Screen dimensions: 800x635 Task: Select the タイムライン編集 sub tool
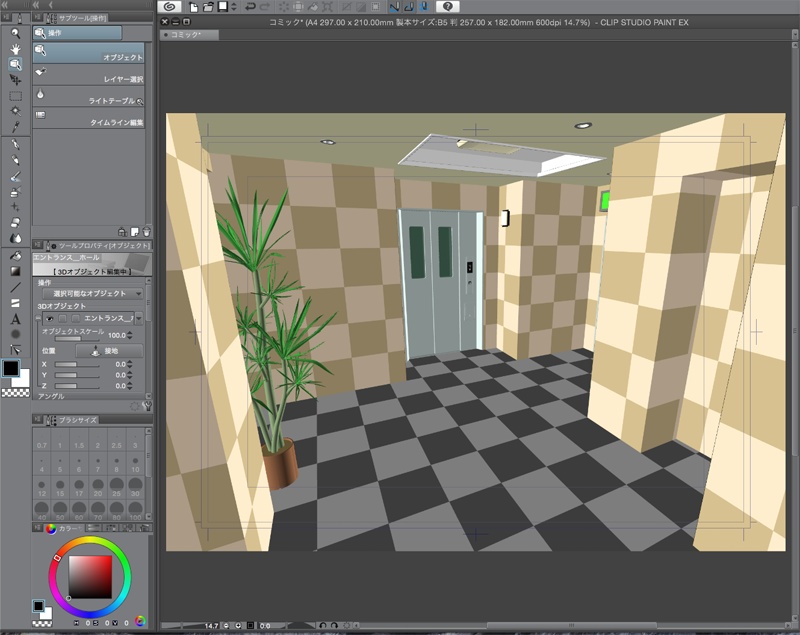88,118
